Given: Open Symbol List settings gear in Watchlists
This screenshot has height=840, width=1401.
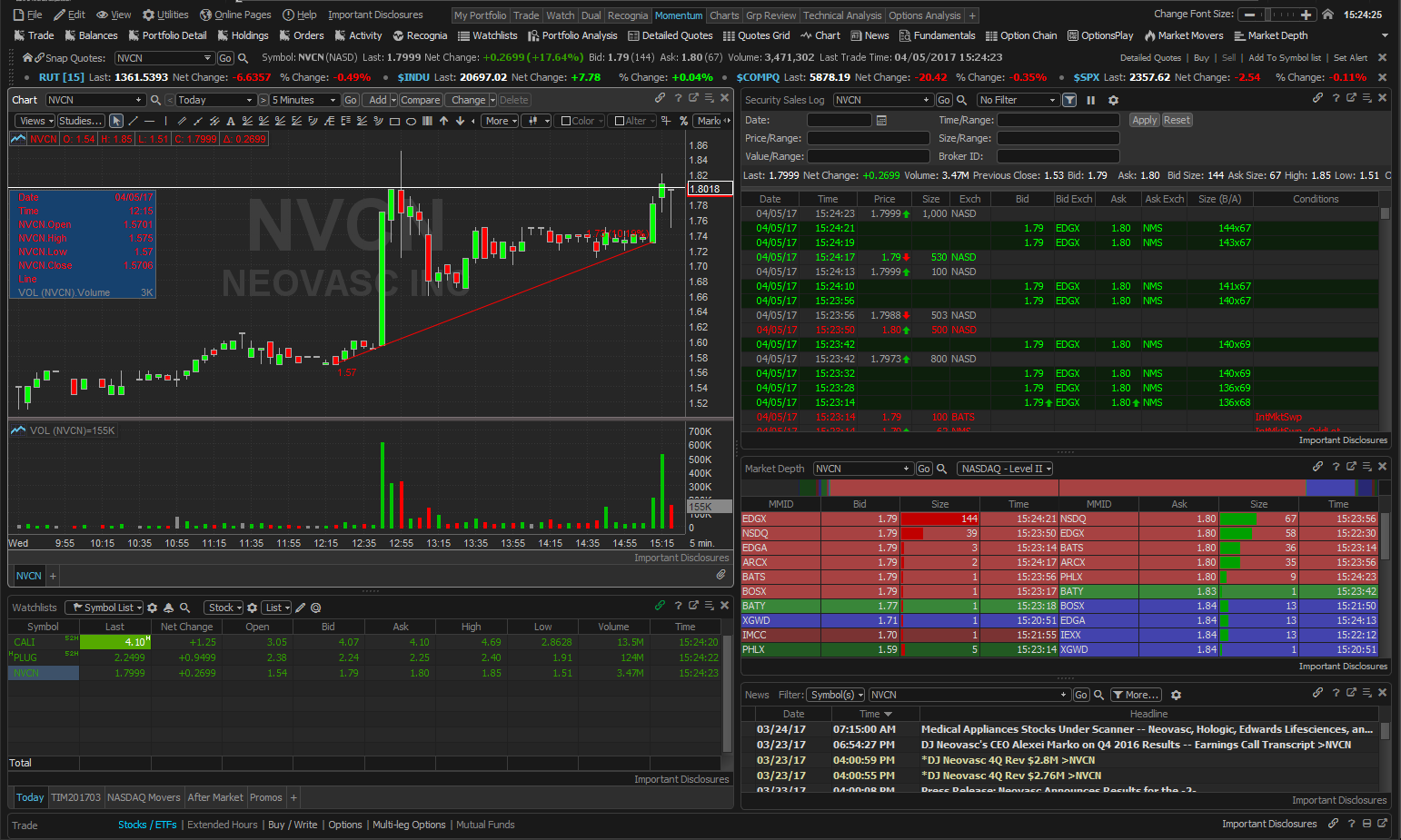Looking at the screenshot, I should point(153,608).
